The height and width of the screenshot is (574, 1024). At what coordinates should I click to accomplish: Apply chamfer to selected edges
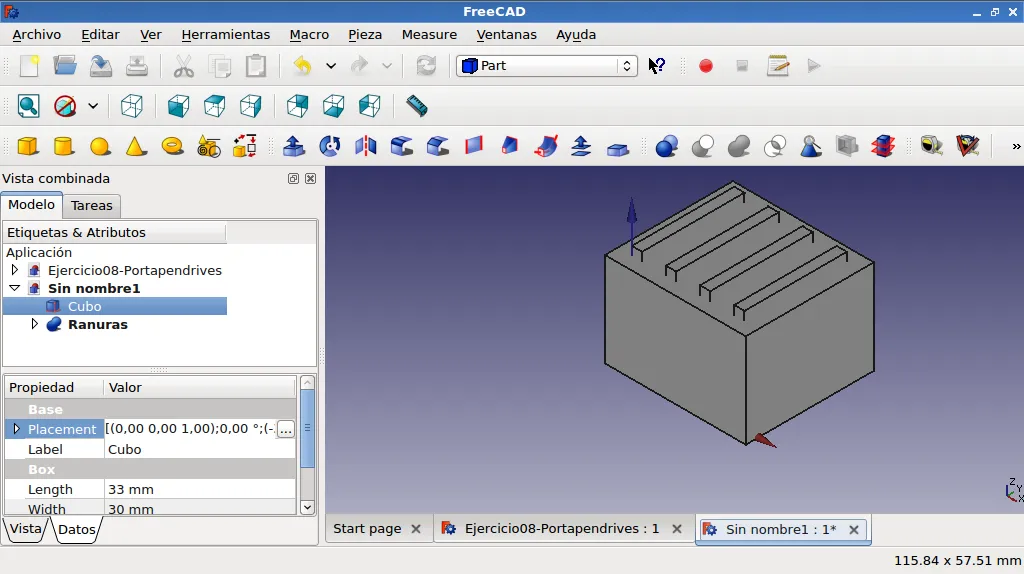(x=438, y=146)
